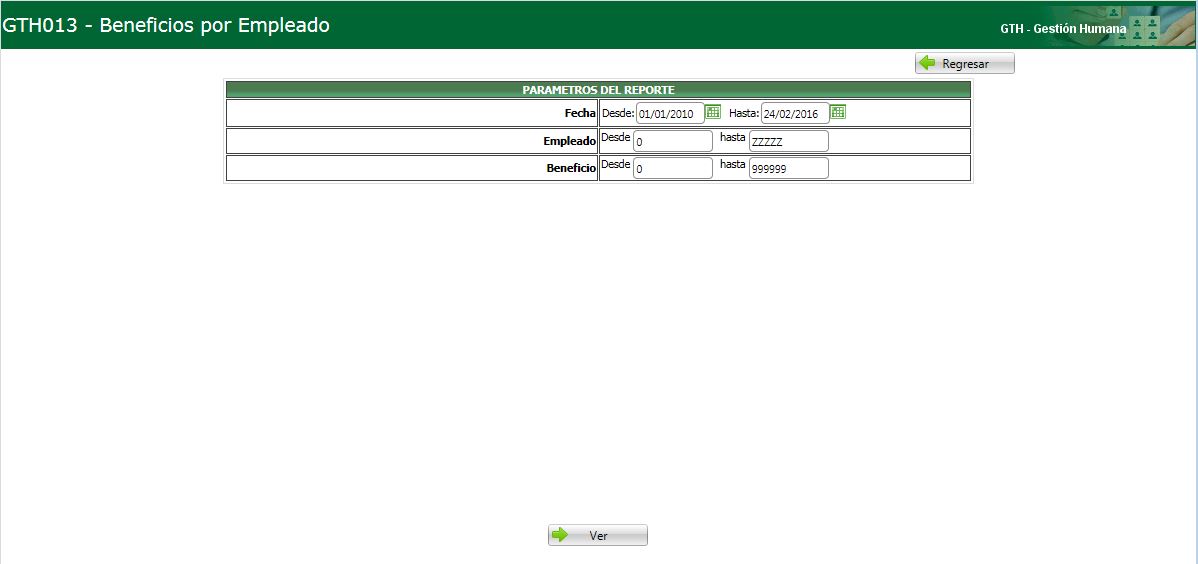Open calendar picker for Fecha Hasta
This screenshot has width=1198, height=564.
pos(838,112)
